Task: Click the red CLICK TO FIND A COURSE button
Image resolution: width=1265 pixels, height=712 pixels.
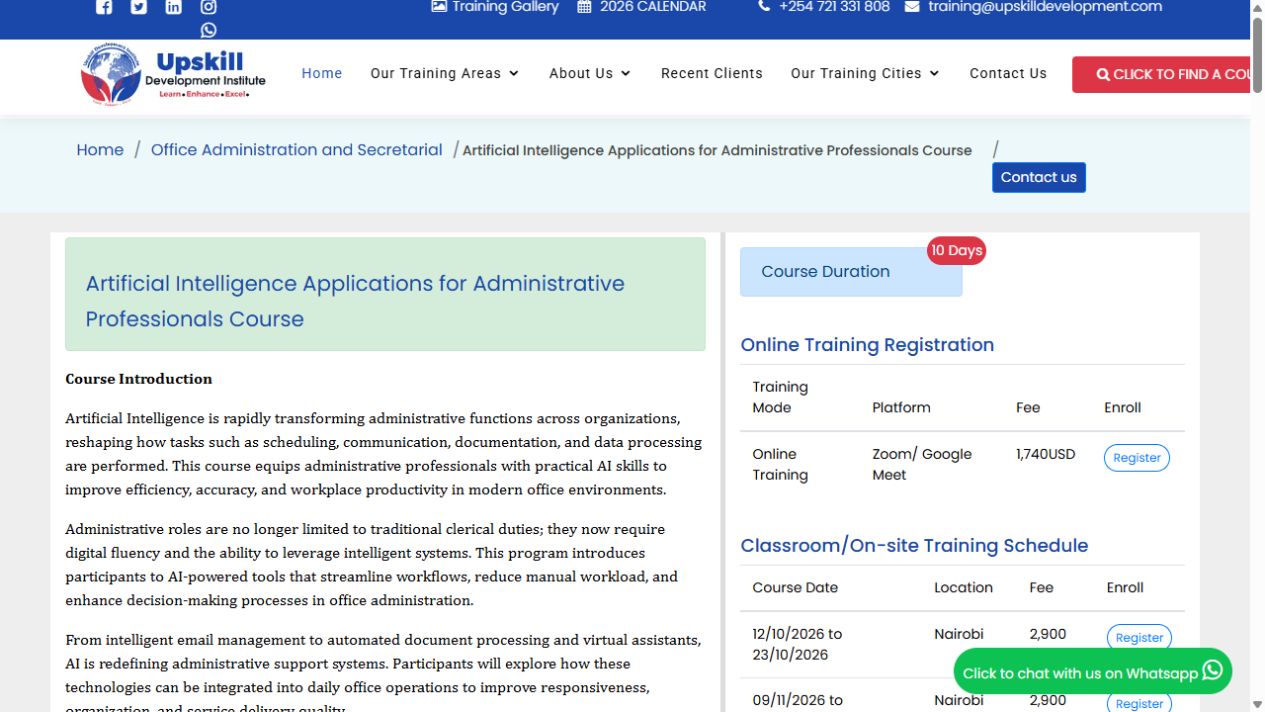Action: (1161, 74)
